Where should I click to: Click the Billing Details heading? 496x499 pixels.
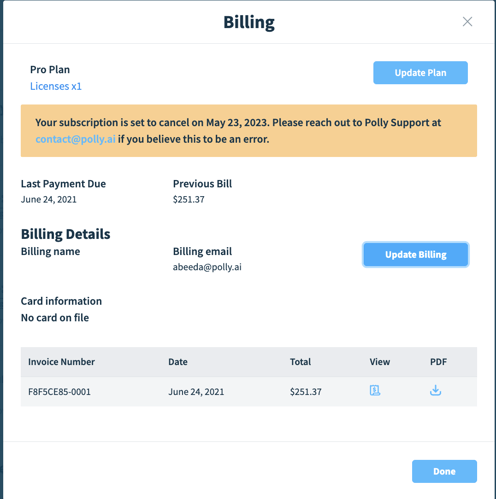click(66, 234)
